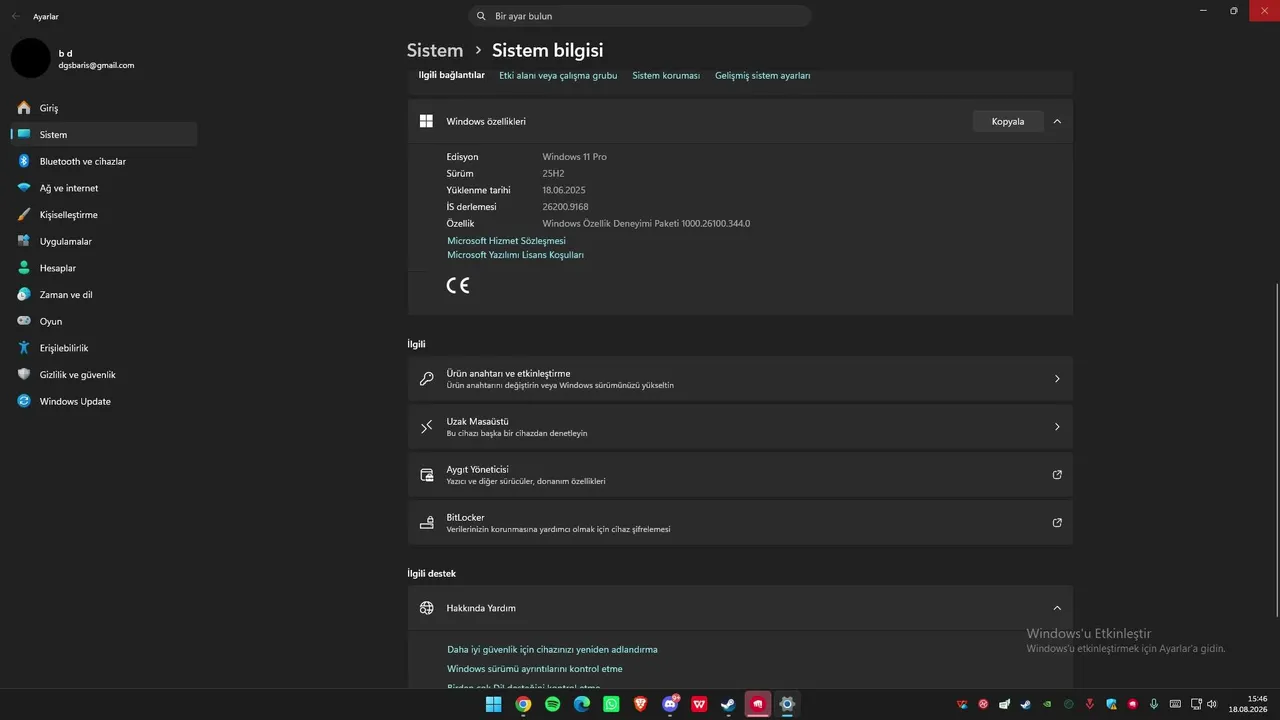The image size is (1280, 720).
Task: Select the Hesaplar person icon
Action: coord(24,268)
